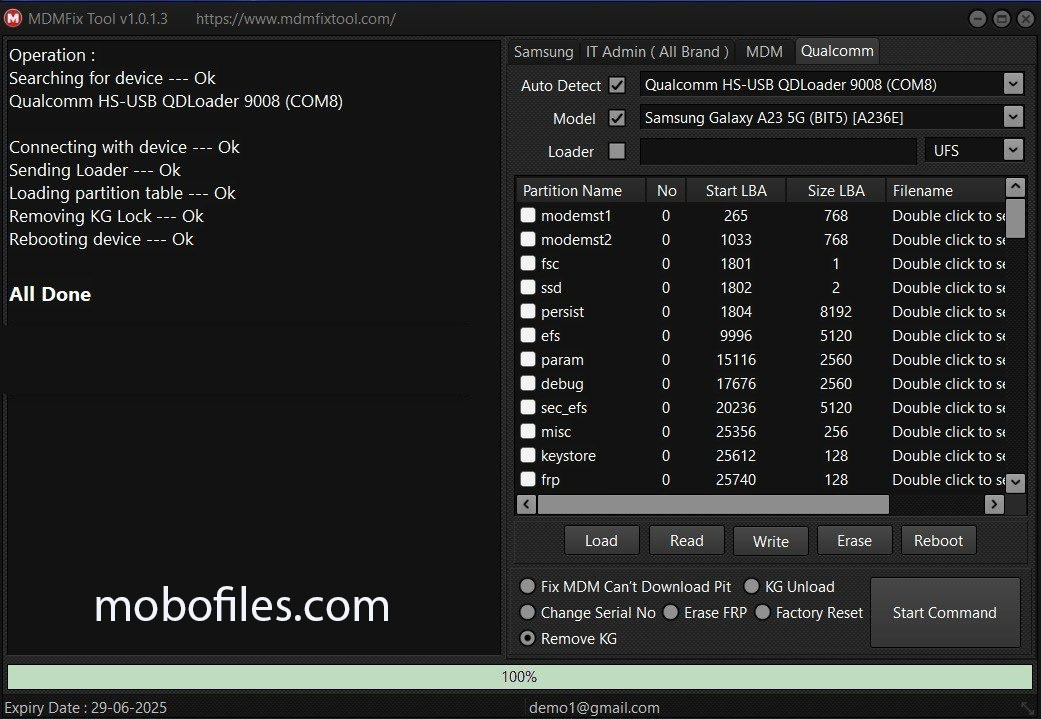Maximize the MDMFix Tool window
1041x719 pixels.
(1001, 19)
